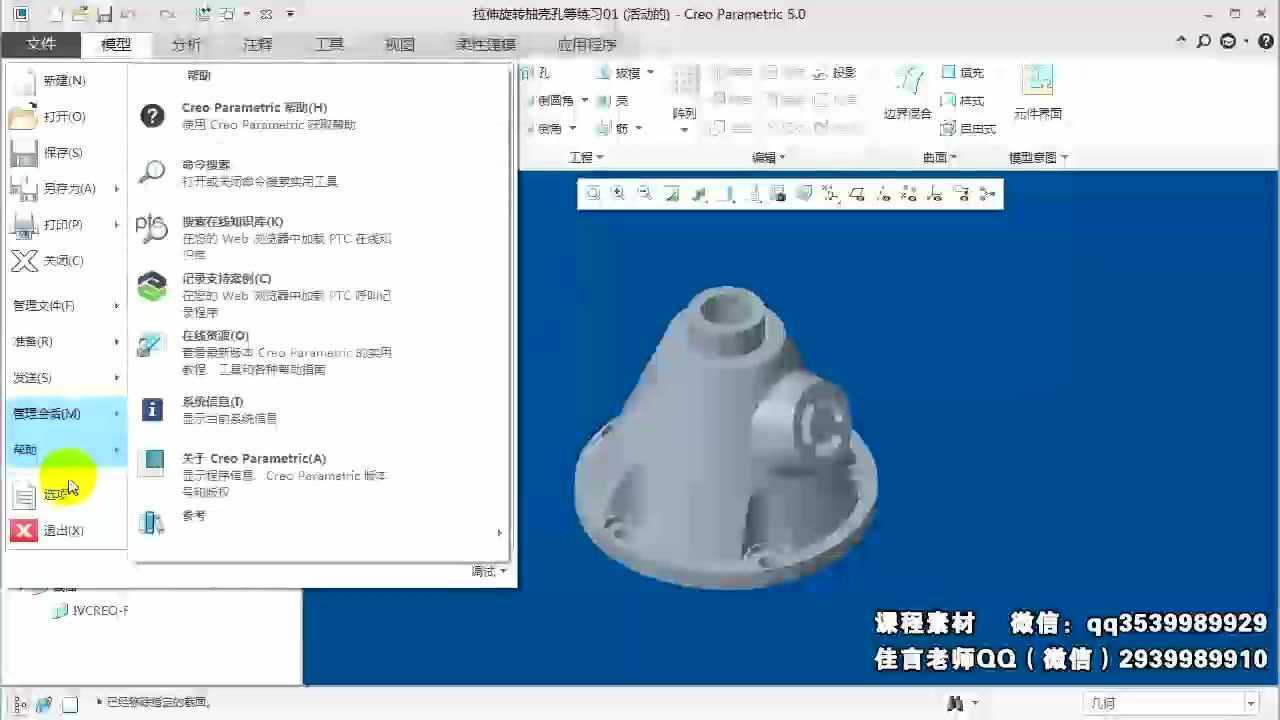Open the selection filter combo box in status bar
The image size is (1280, 720).
pos(1172,704)
